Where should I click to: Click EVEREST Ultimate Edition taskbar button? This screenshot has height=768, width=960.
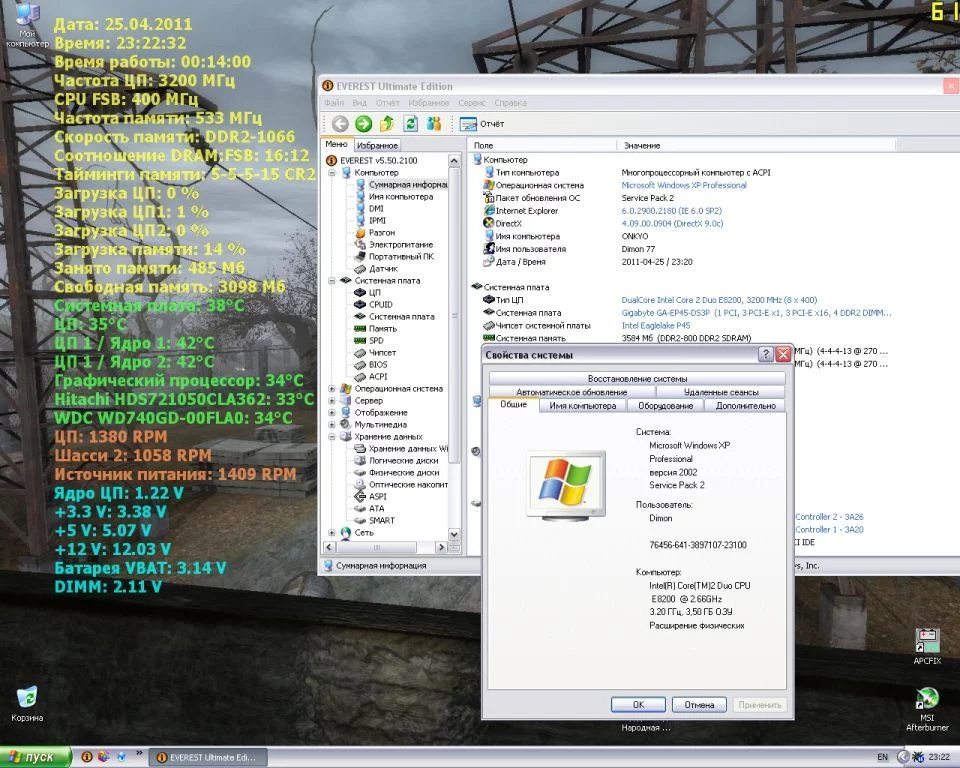(209, 758)
